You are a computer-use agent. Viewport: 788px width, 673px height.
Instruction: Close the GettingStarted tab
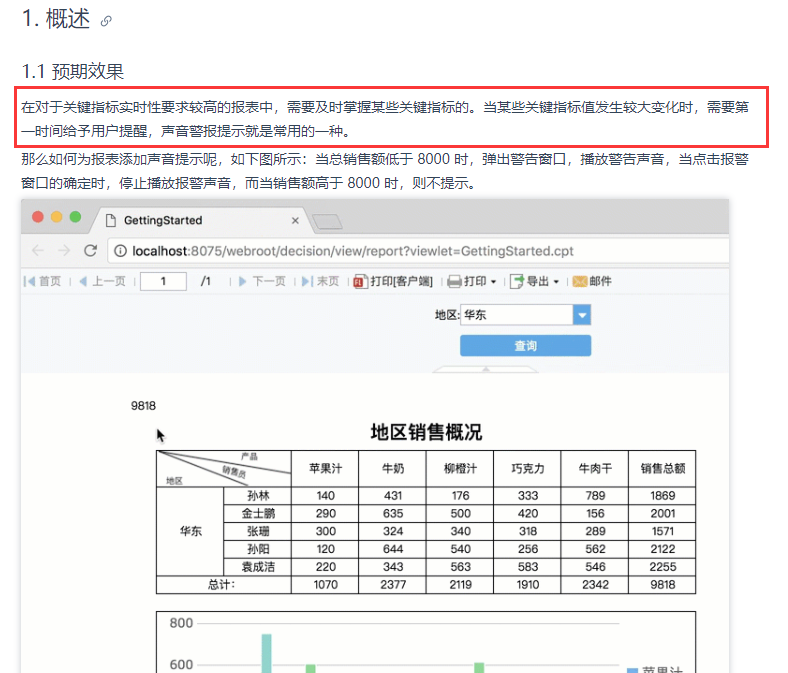(295, 221)
